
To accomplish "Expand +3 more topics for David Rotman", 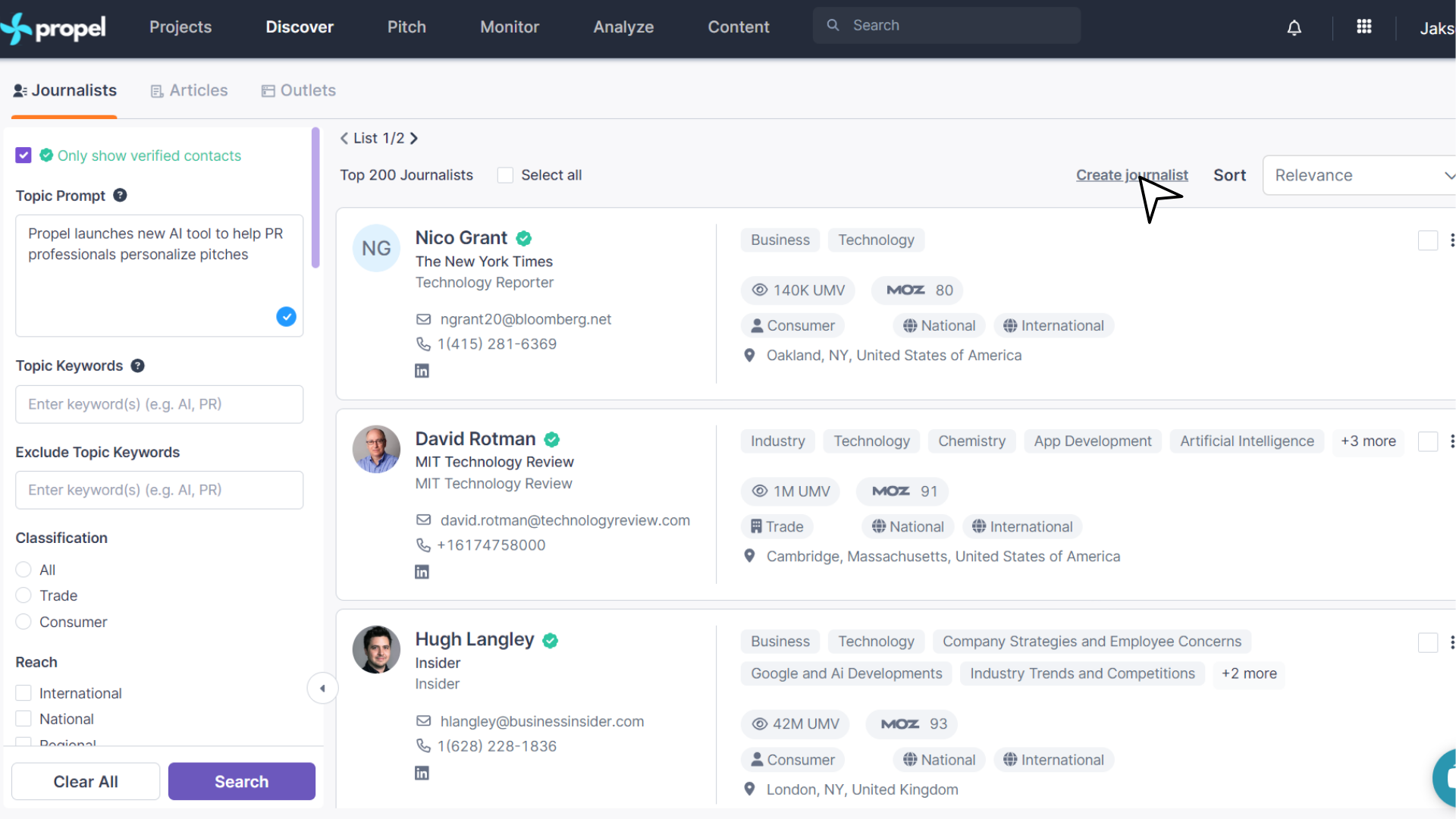I will tap(1368, 441).
